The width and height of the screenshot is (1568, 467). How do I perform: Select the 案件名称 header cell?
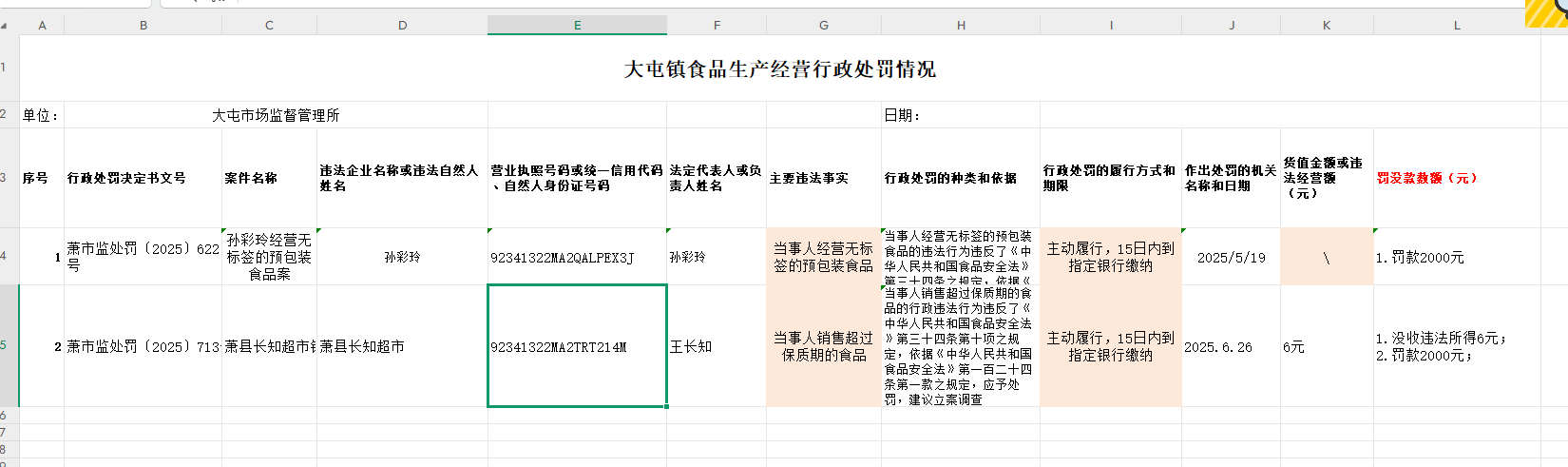[x=269, y=178]
